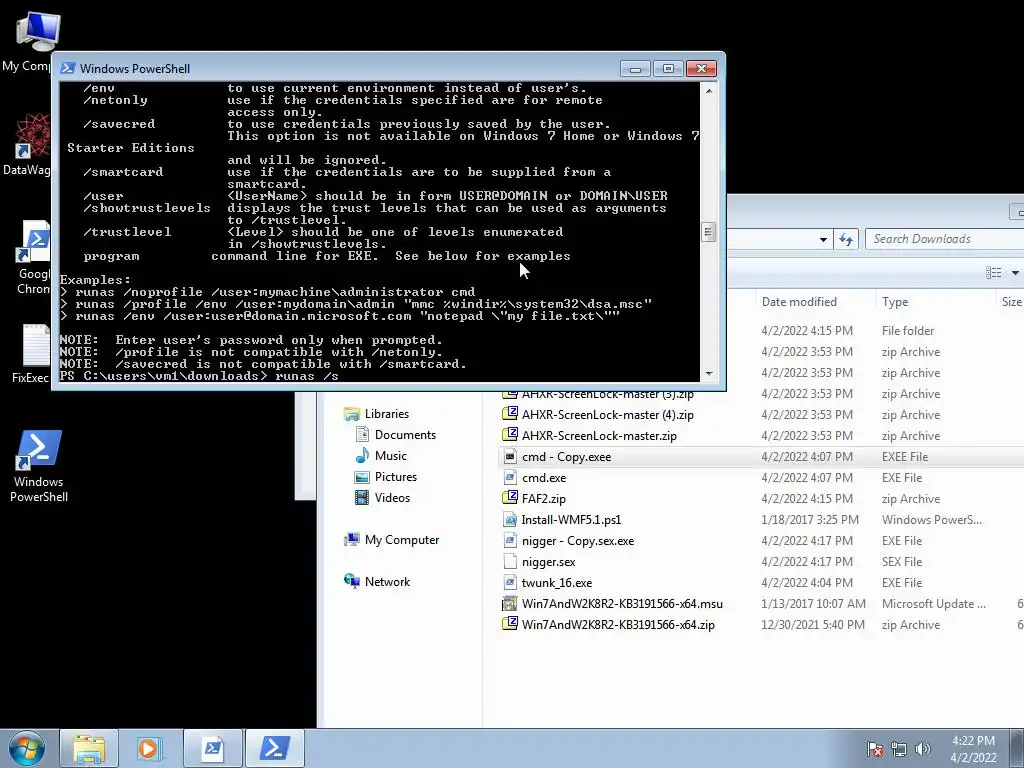
Task: Open the volume speaker tray icon
Action: (x=923, y=750)
